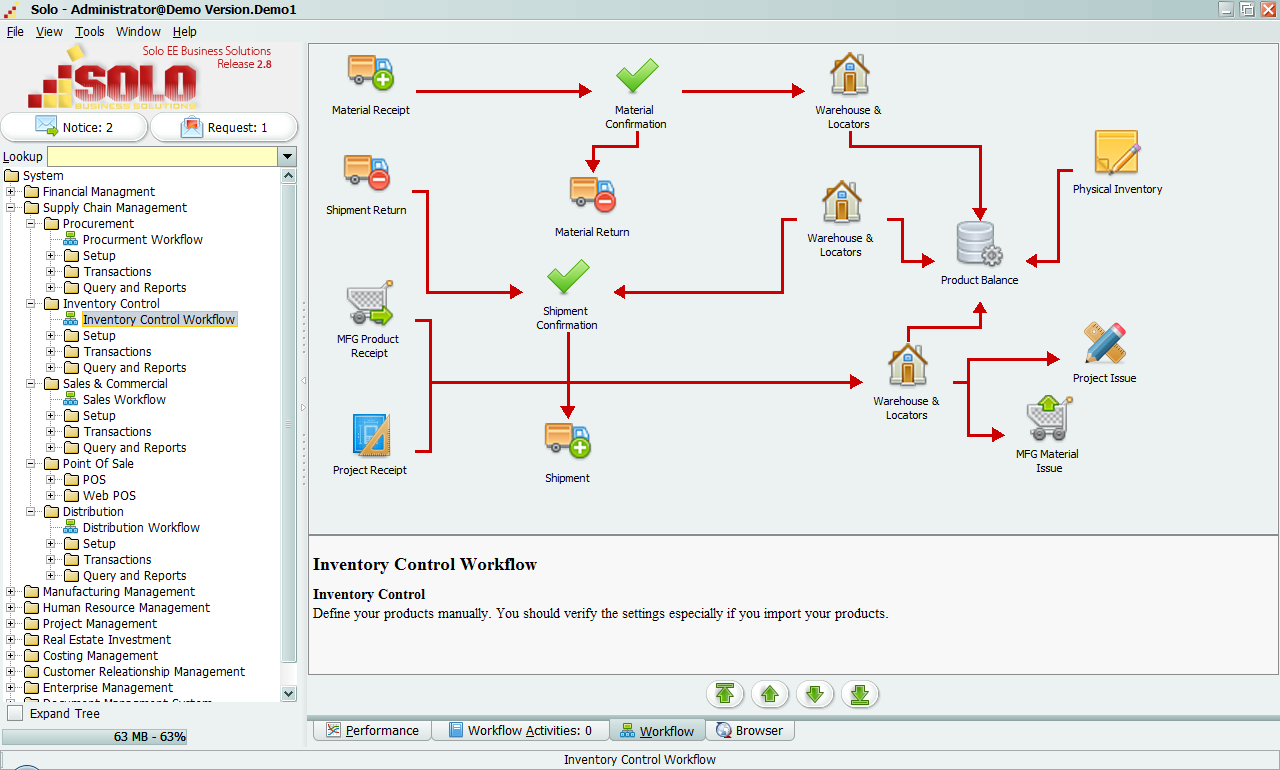Expand the Manufacturing Management tree node
The width and height of the screenshot is (1280, 770).
11,592
